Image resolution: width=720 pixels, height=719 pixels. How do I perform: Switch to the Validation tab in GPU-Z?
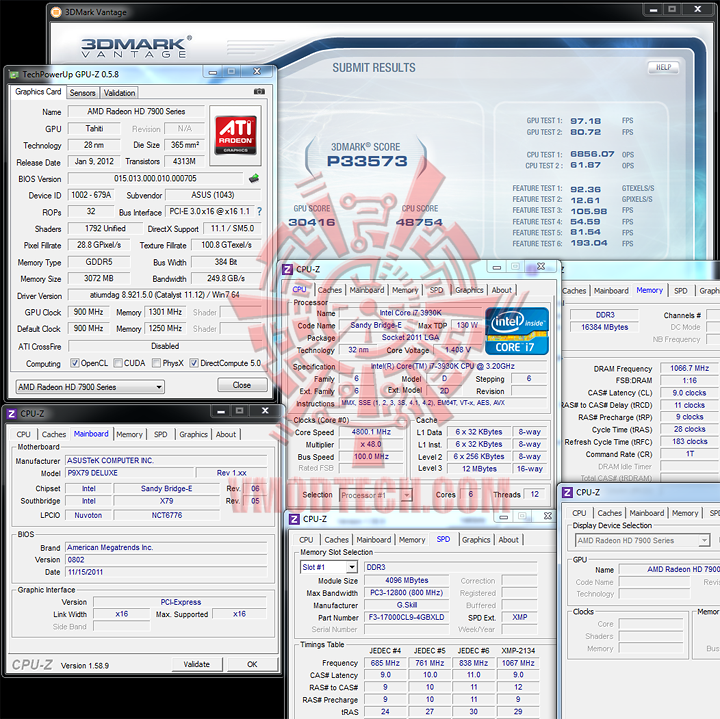(119, 93)
